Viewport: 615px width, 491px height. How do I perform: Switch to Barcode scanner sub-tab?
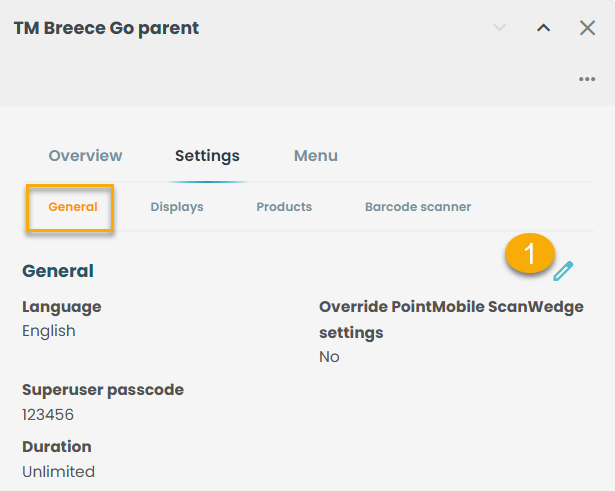pos(418,207)
